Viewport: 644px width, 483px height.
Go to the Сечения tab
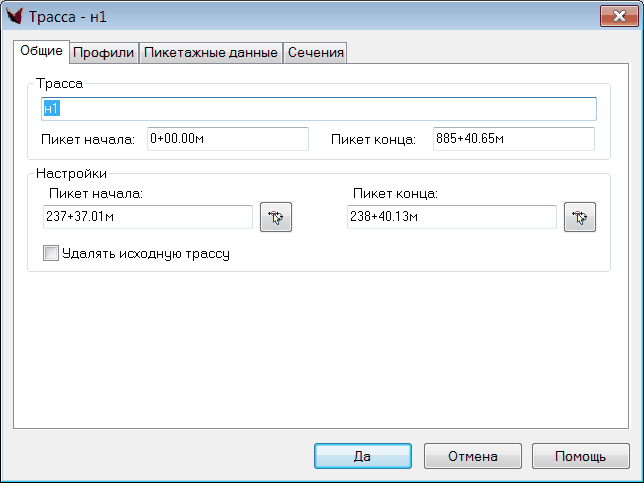tap(316, 53)
